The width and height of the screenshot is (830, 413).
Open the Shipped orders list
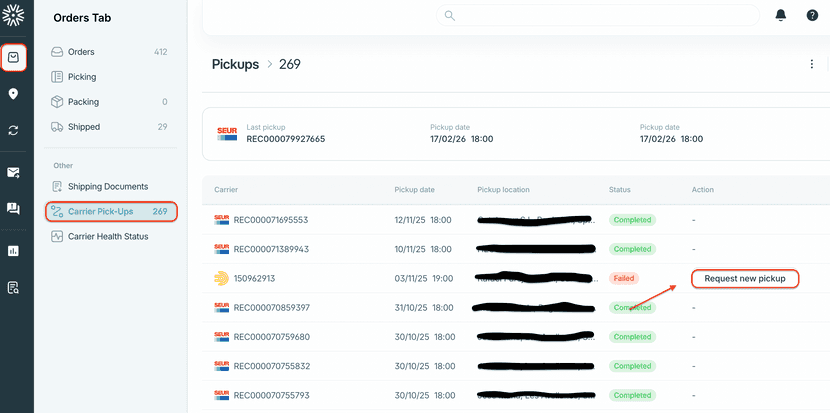click(84, 127)
